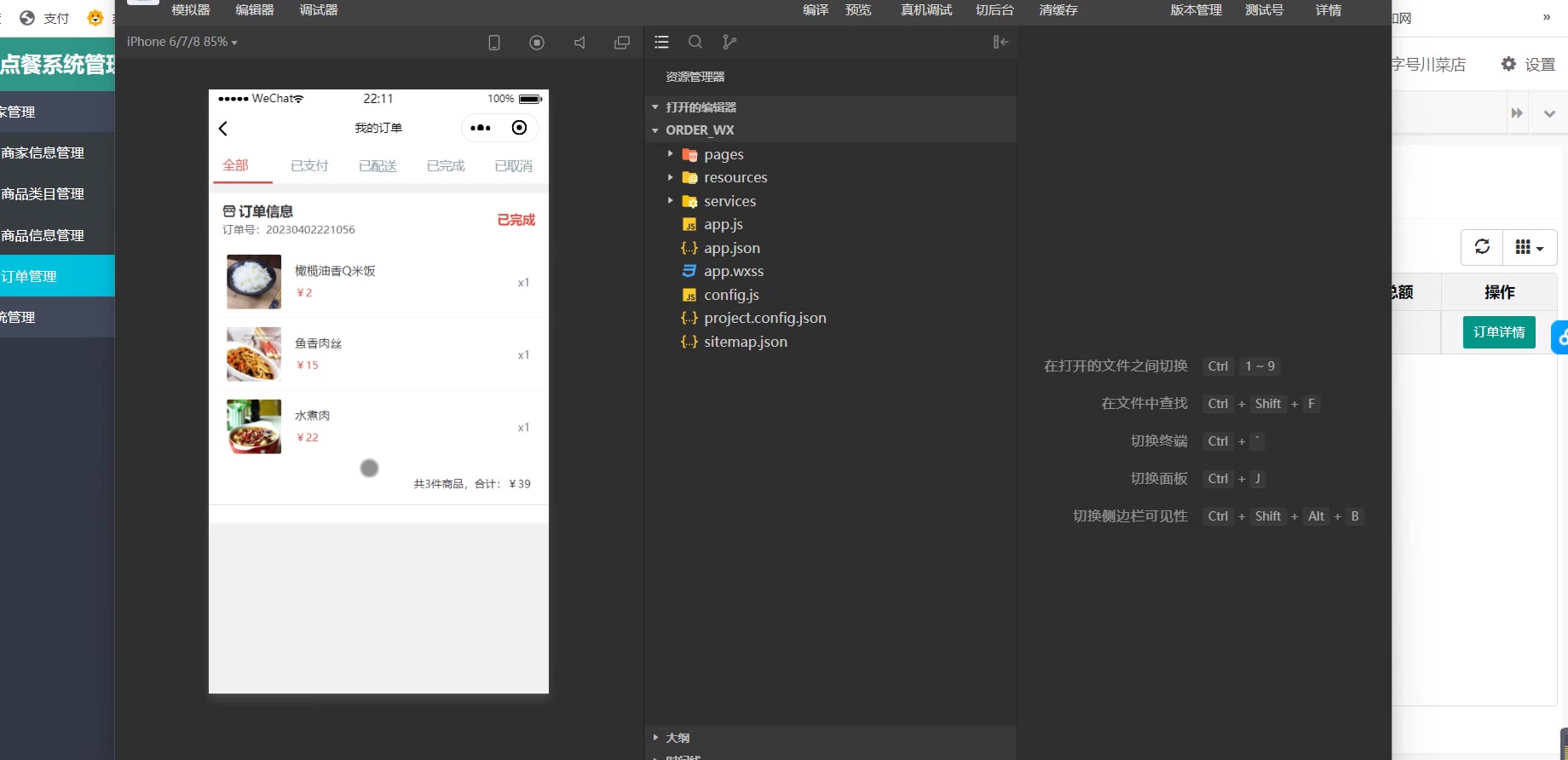Expand the pages folder
Screen dimensions: 1568x760
pyautogui.click(x=724, y=154)
